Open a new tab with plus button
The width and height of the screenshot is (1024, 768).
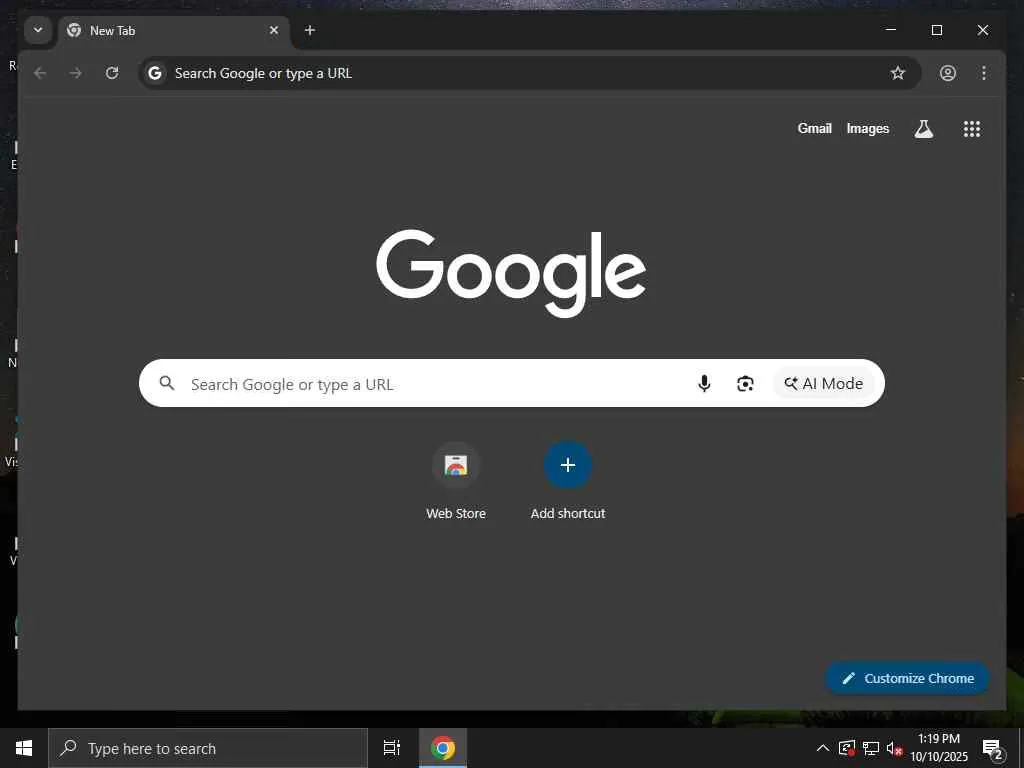coord(310,30)
